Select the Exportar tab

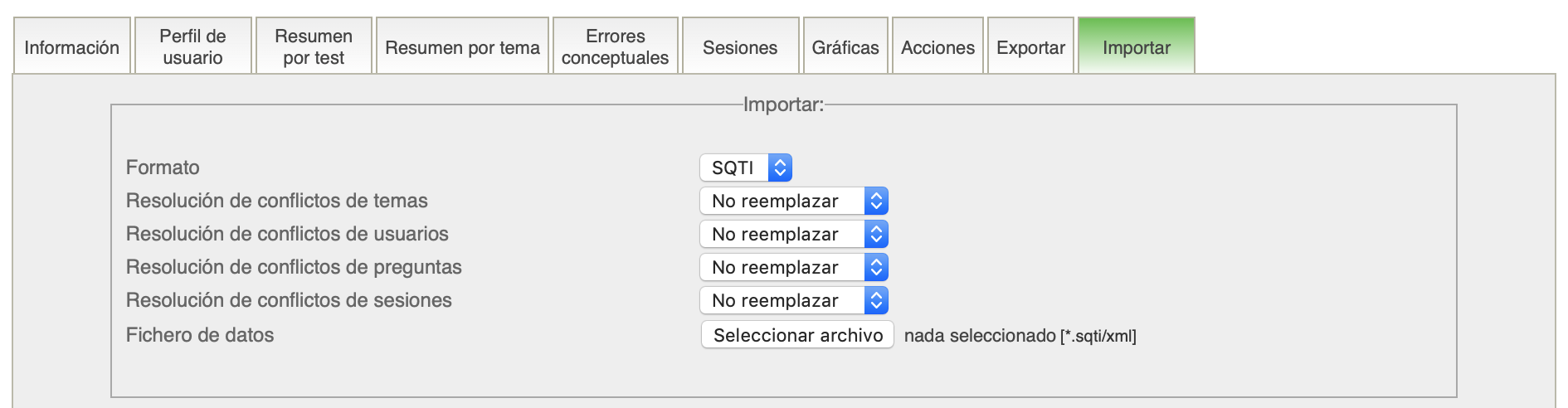point(1030,47)
